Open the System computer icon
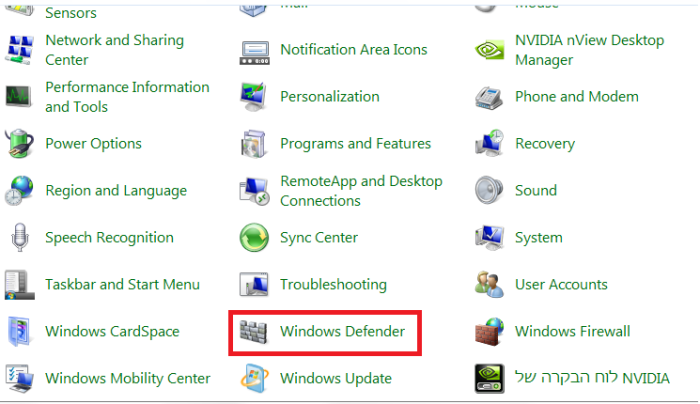Screen dimensions: 700x404 click(489, 237)
